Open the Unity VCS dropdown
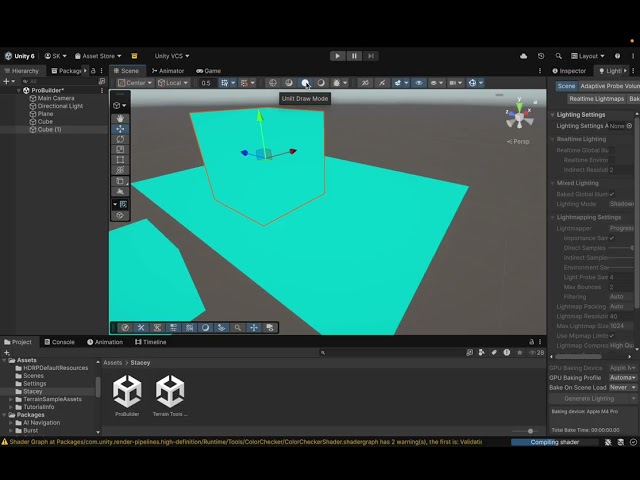 [172, 56]
